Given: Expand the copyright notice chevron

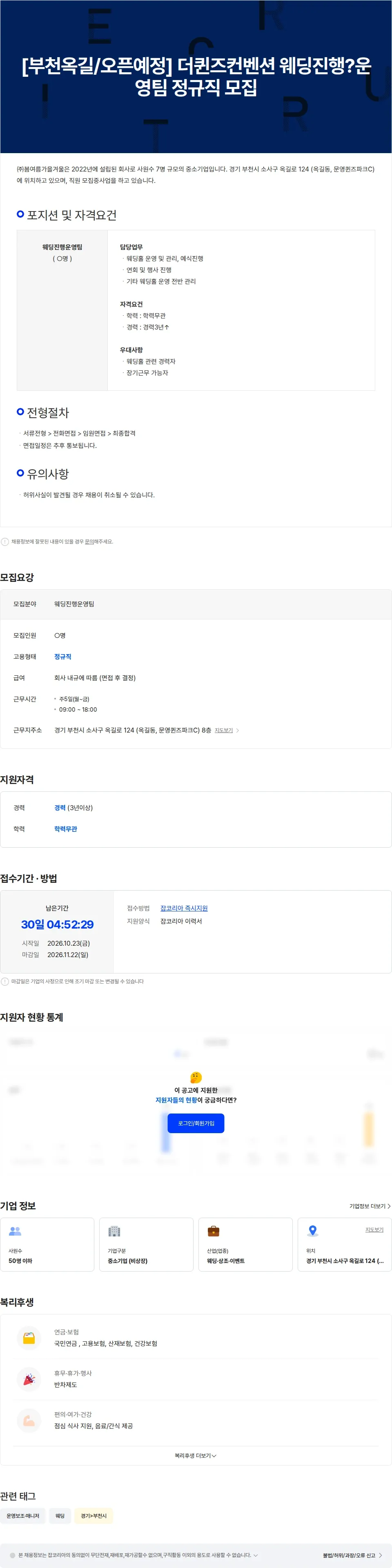Looking at the screenshot, I should click(256, 1555).
